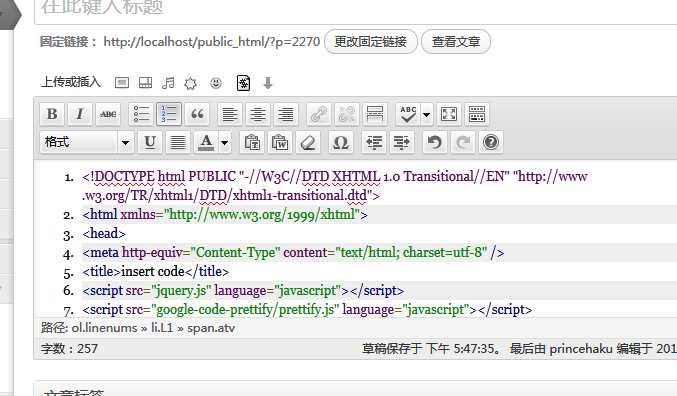Click the draft saved status text
677x396 pixels.
click(432, 348)
